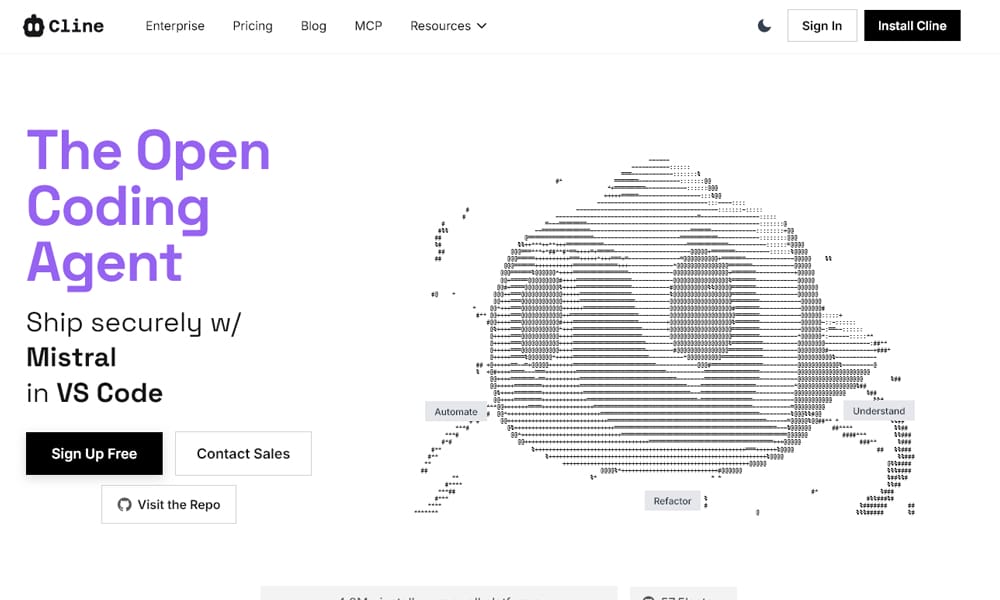Image resolution: width=1000 pixels, height=600 pixels.
Task: Toggle dark mode with the moon icon
Action: [764, 26]
